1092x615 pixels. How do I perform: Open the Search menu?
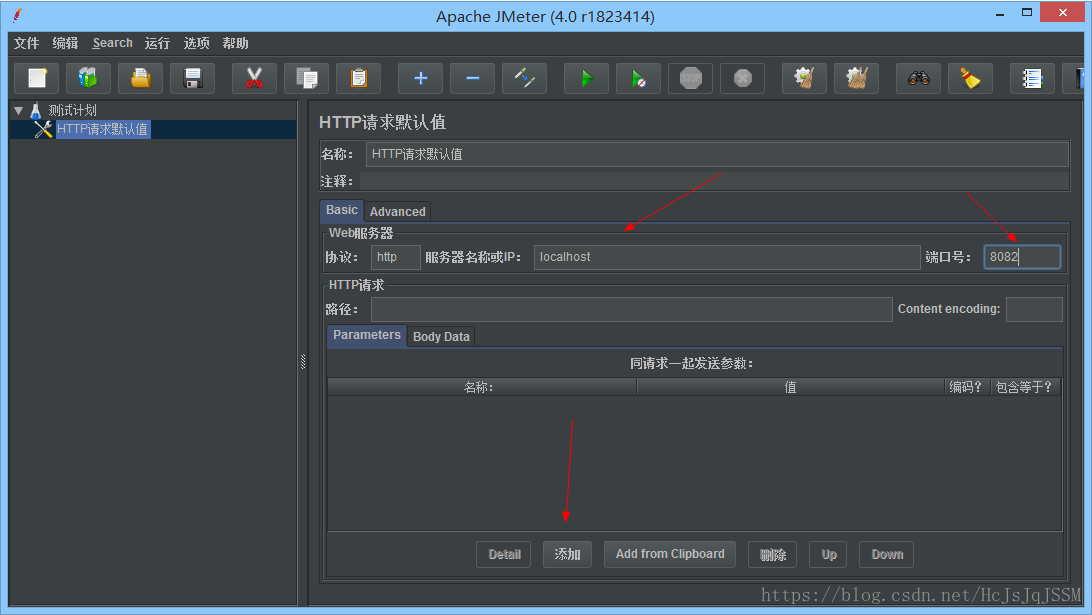click(x=112, y=43)
